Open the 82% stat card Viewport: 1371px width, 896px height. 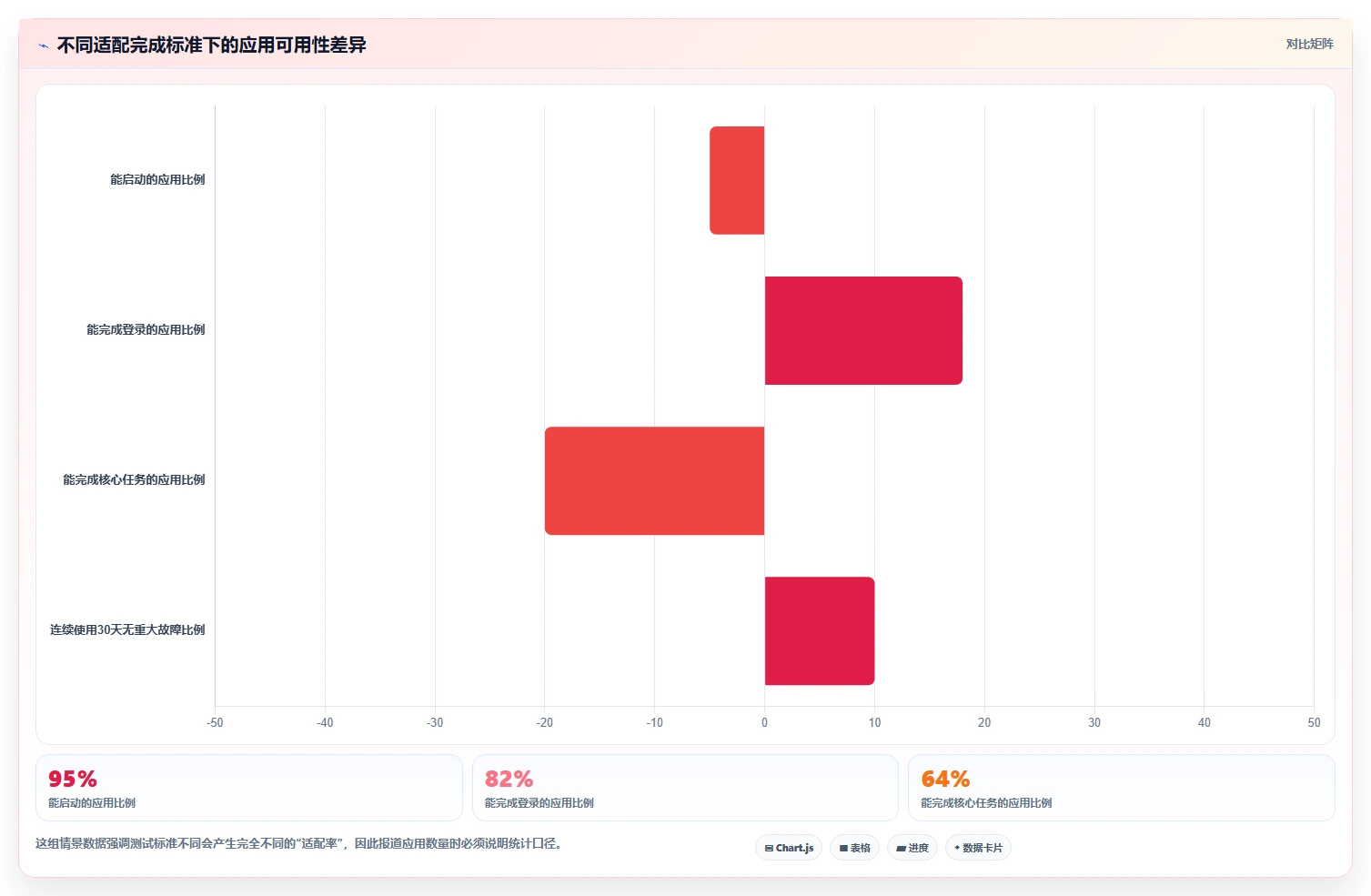(685, 788)
